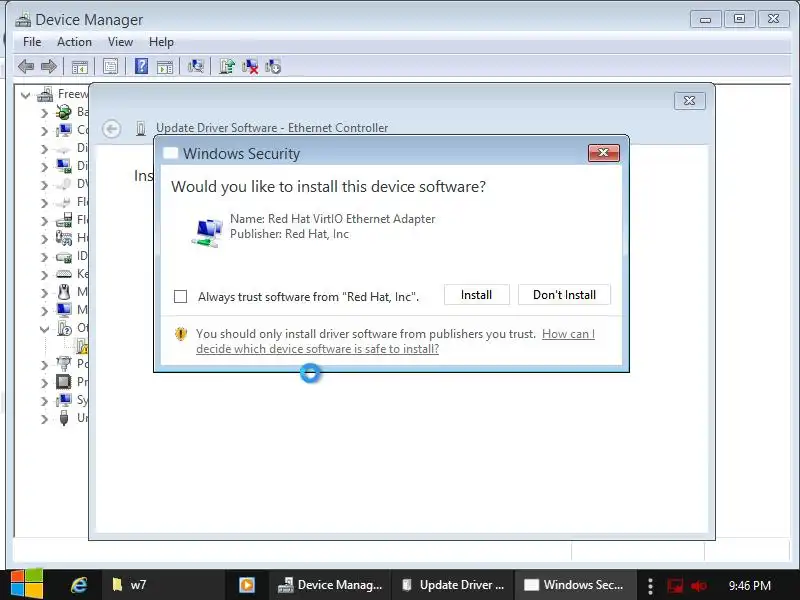Click the Install button
The height and width of the screenshot is (600, 800).
(477, 295)
